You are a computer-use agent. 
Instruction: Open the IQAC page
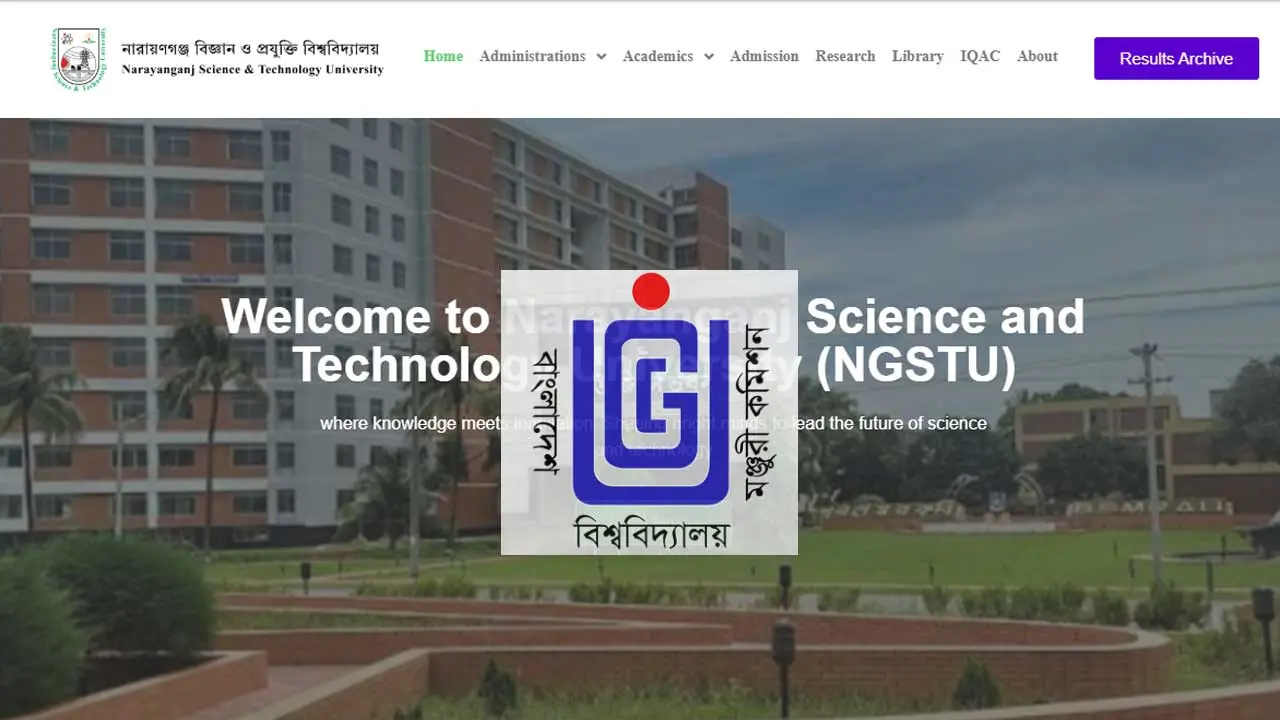point(980,56)
